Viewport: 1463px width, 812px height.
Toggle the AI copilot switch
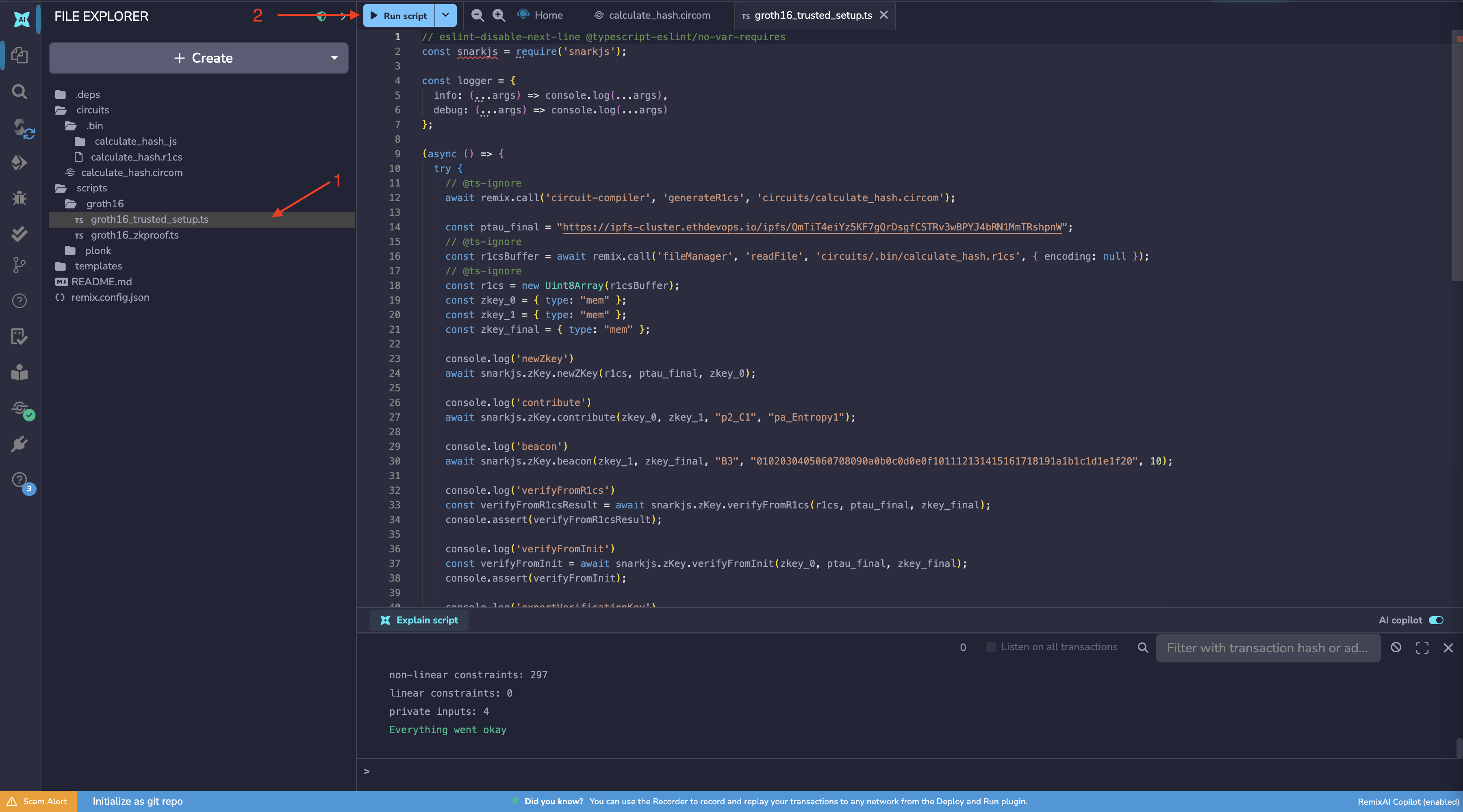click(1436, 620)
